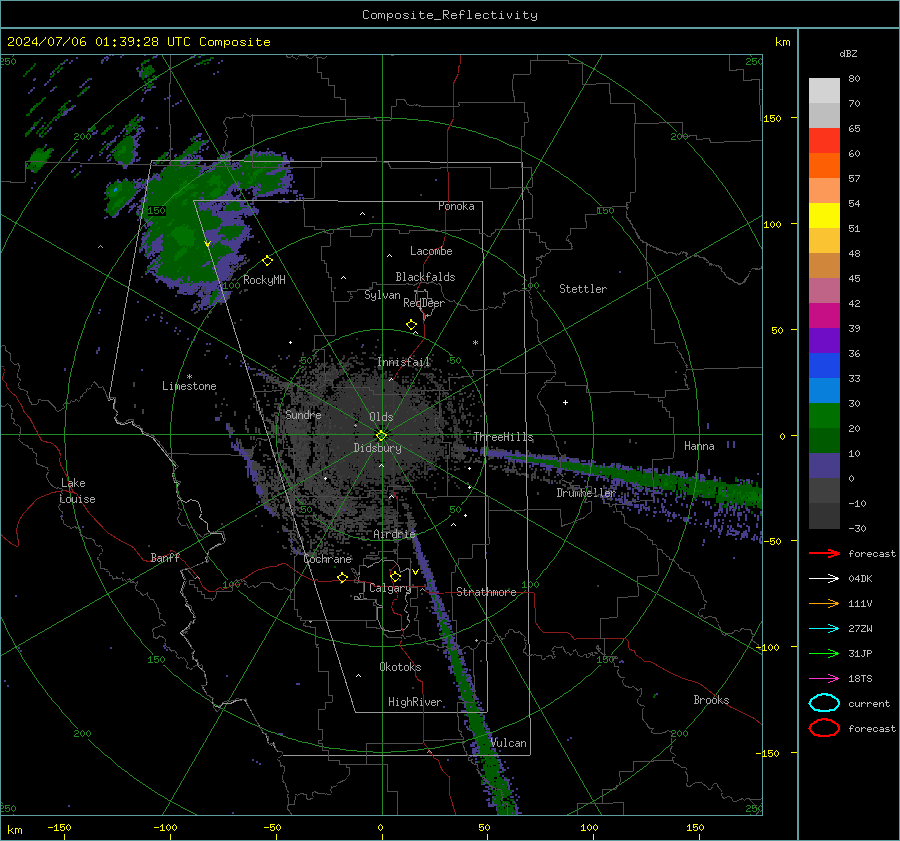900x841 pixels.
Task: Click the Lacombe city label
Action: coord(431,251)
